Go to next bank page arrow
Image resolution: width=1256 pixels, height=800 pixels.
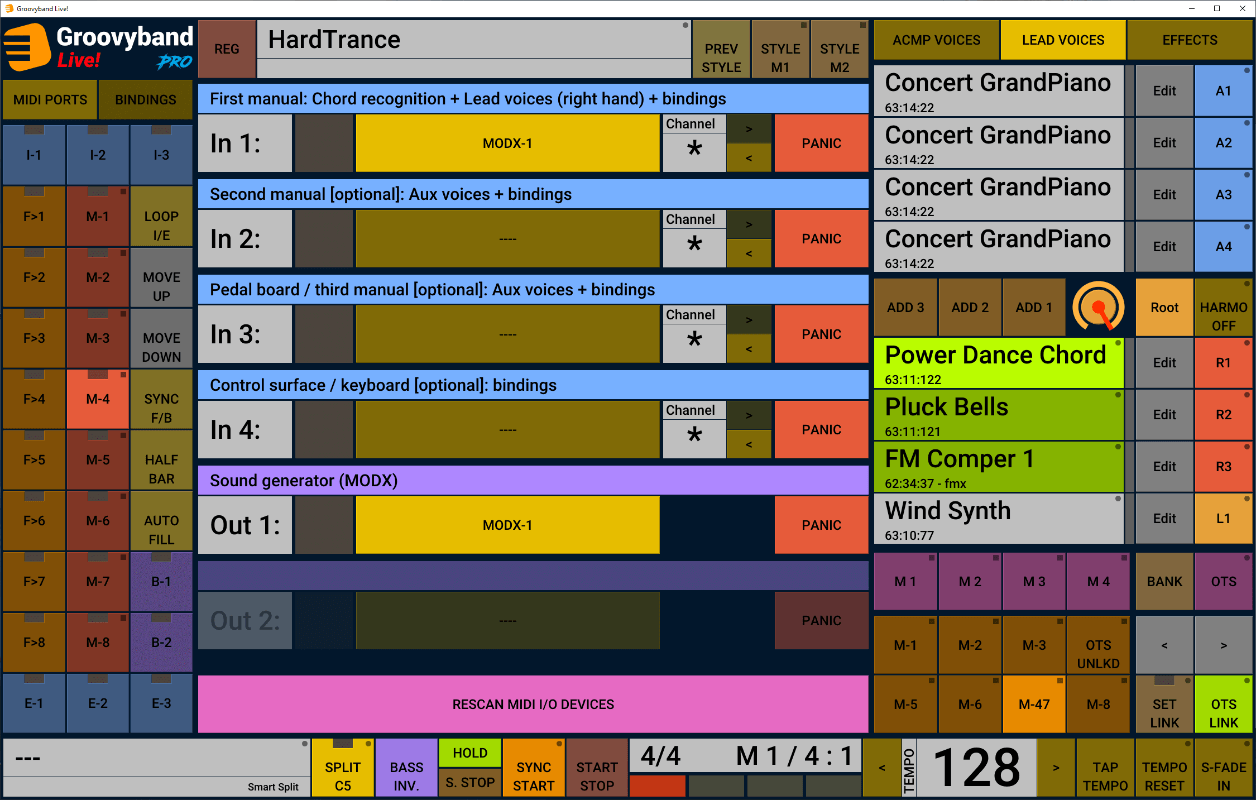pos(1223,646)
